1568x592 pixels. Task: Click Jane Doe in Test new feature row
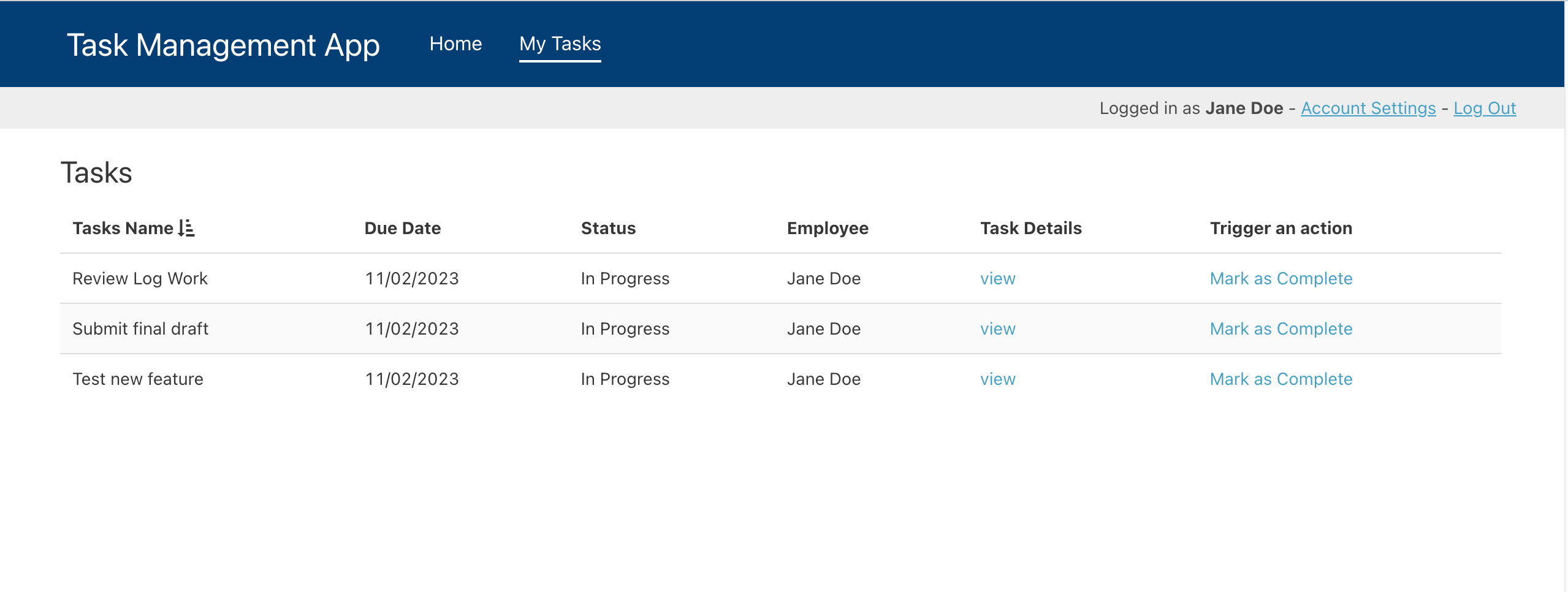point(823,379)
